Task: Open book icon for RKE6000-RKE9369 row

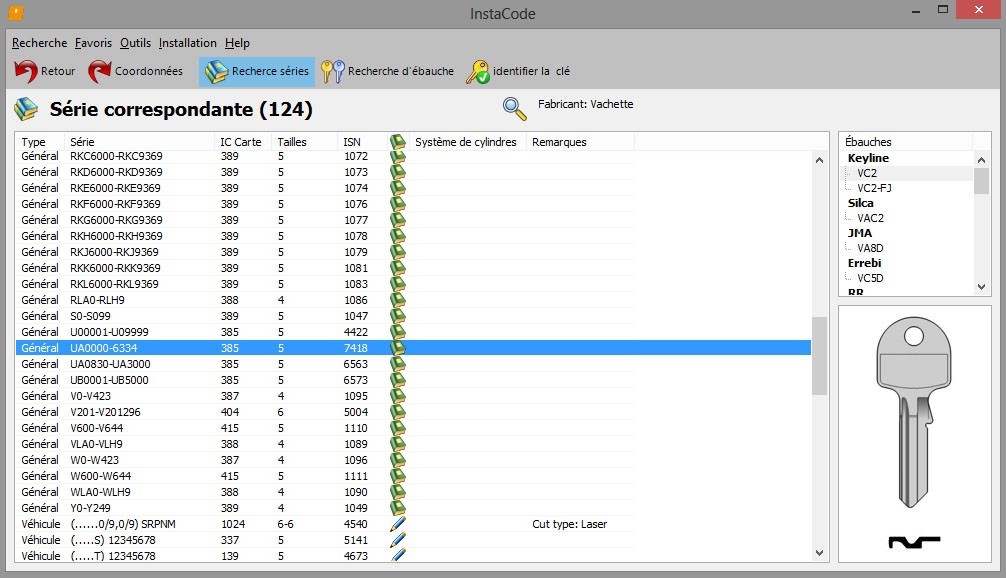Action: point(398,188)
